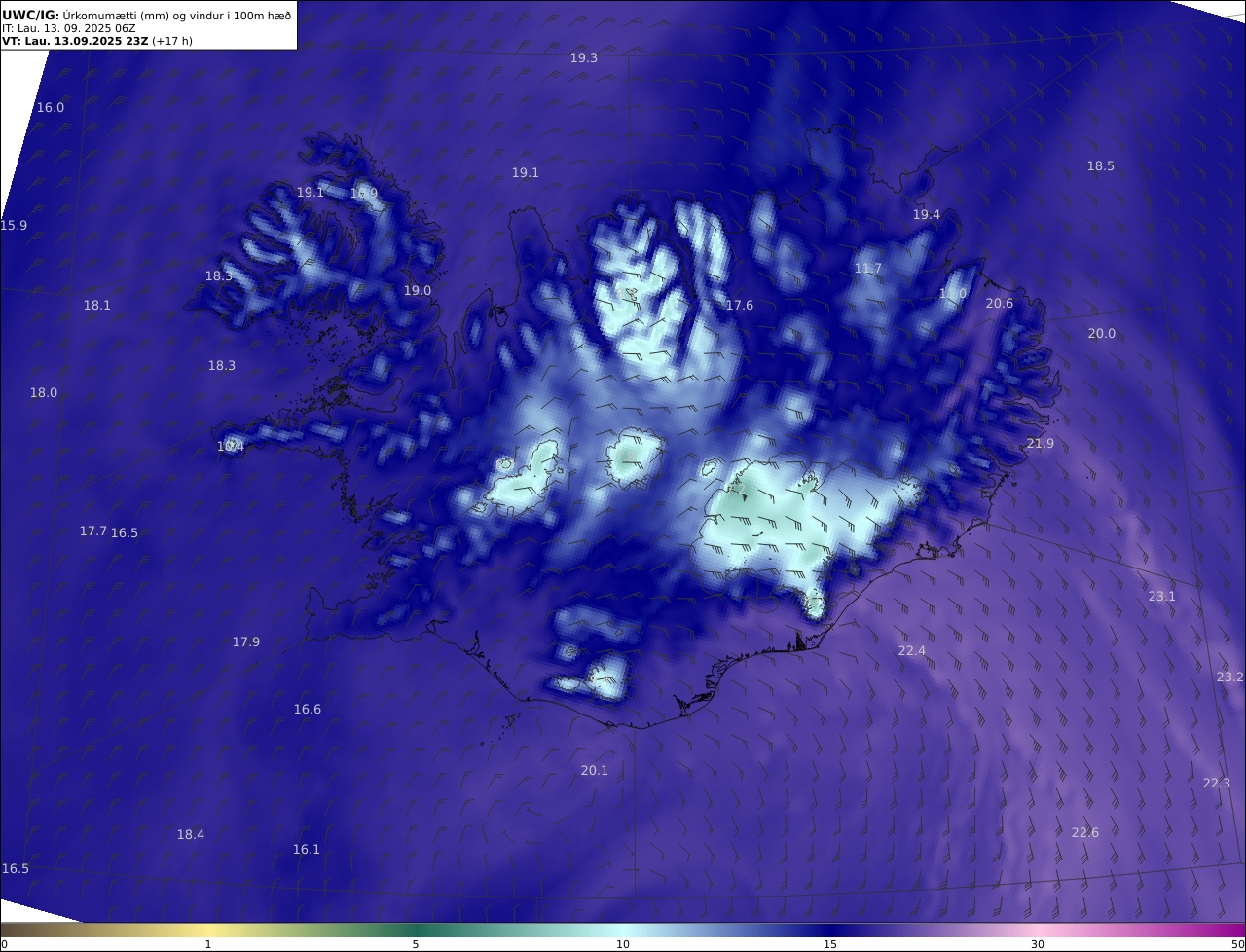Click the colorbar tick label 10

(623, 945)
